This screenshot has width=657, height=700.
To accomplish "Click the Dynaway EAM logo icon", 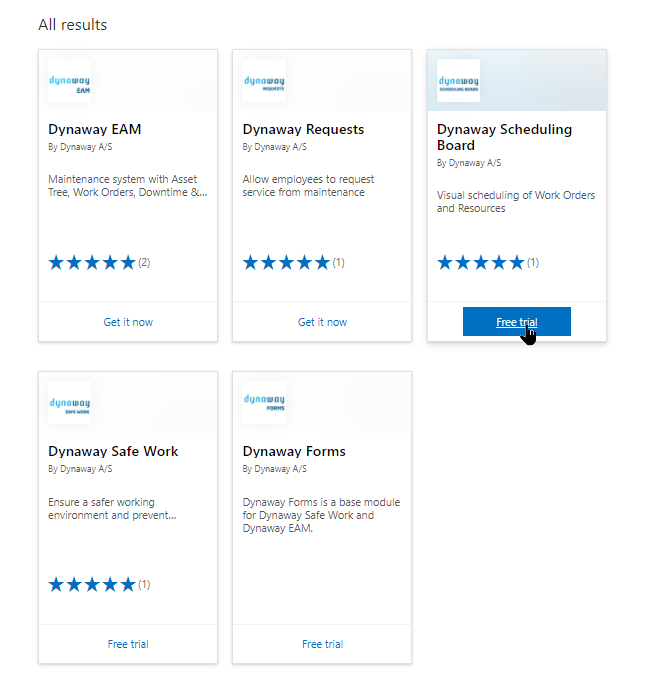I will point(69,81).
